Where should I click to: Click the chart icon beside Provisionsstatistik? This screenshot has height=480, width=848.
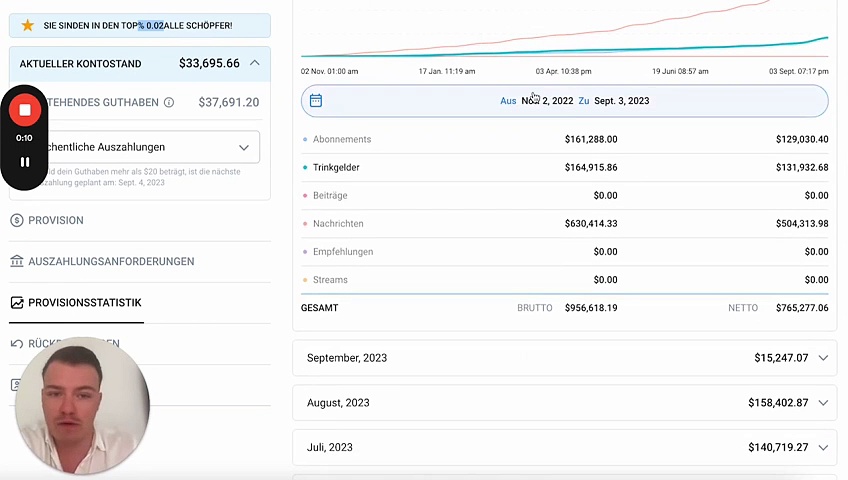point(17,303)
